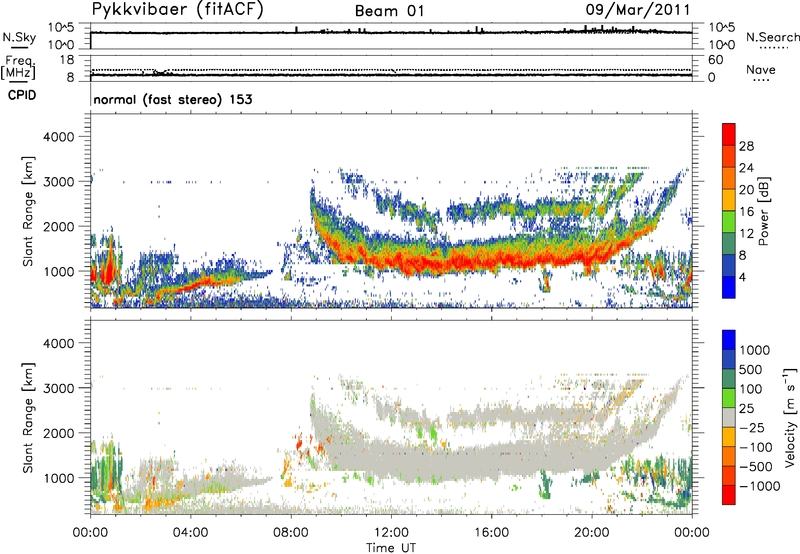This screenshot has height=554, width=800.
Task: Click the "4000" range tick on the Power panel
Action: coord(58,137)
